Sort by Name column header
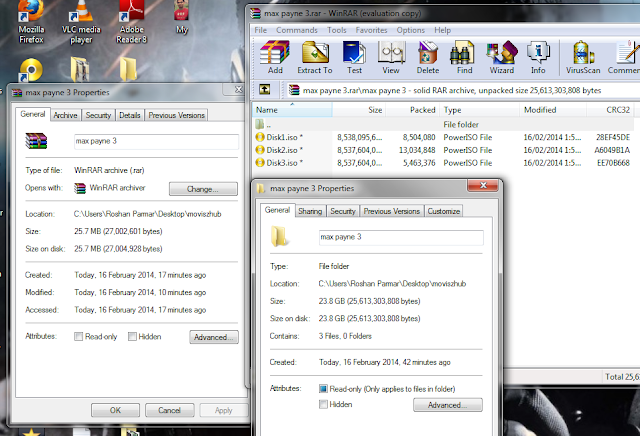Screen dimensions: 640x436 click(x=292, y=110)
